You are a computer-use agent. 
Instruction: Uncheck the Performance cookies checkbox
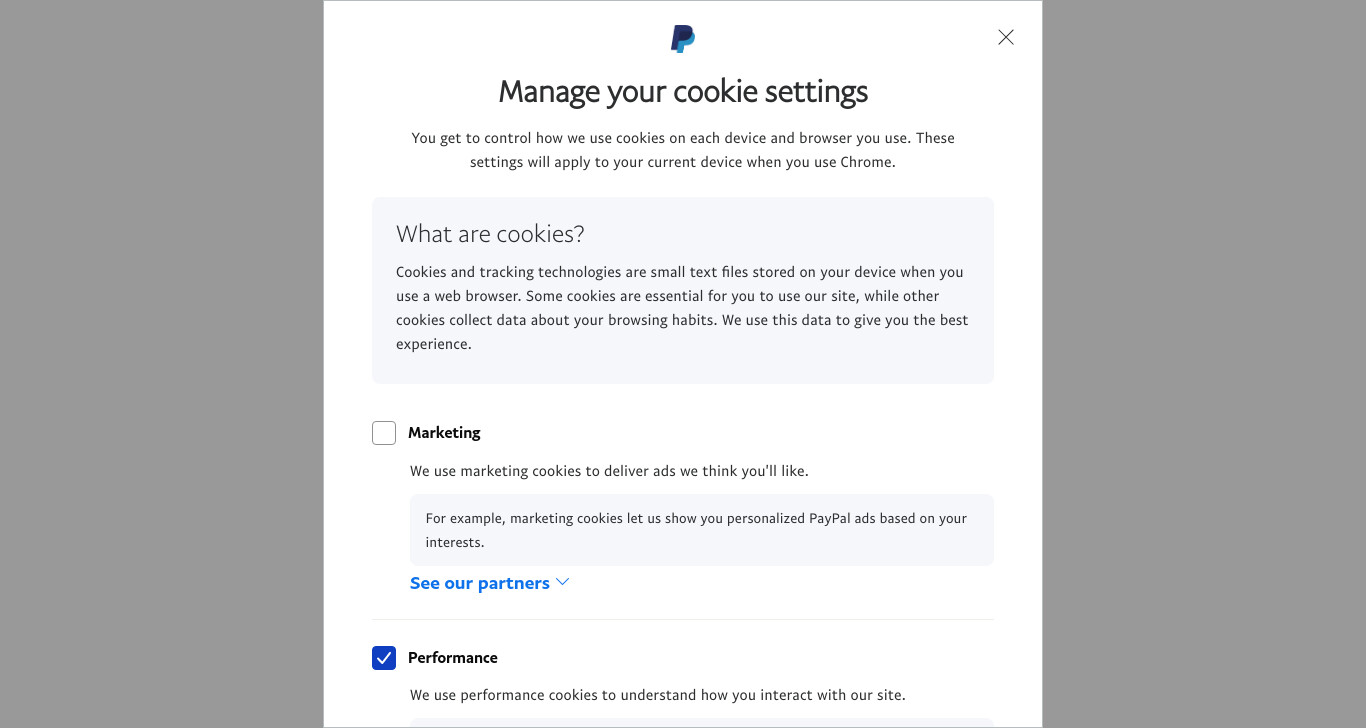point(384,657)
